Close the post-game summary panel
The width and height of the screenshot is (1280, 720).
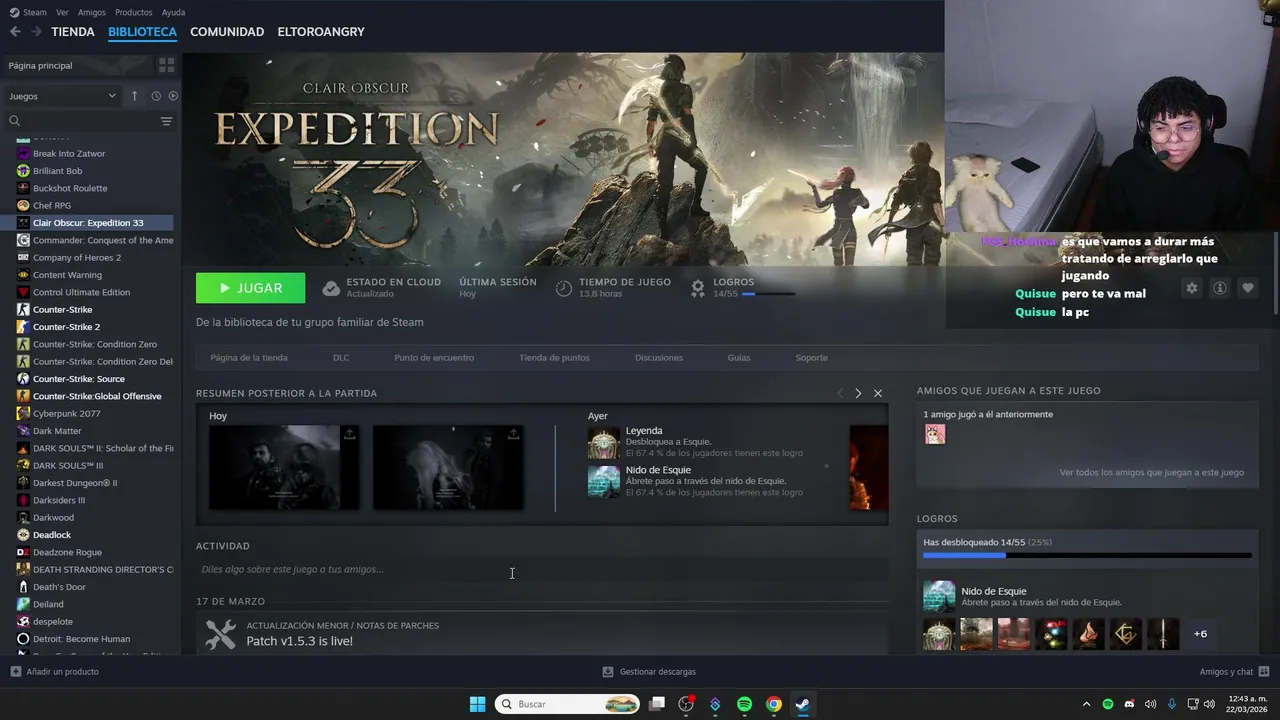(x=878, y=393)
